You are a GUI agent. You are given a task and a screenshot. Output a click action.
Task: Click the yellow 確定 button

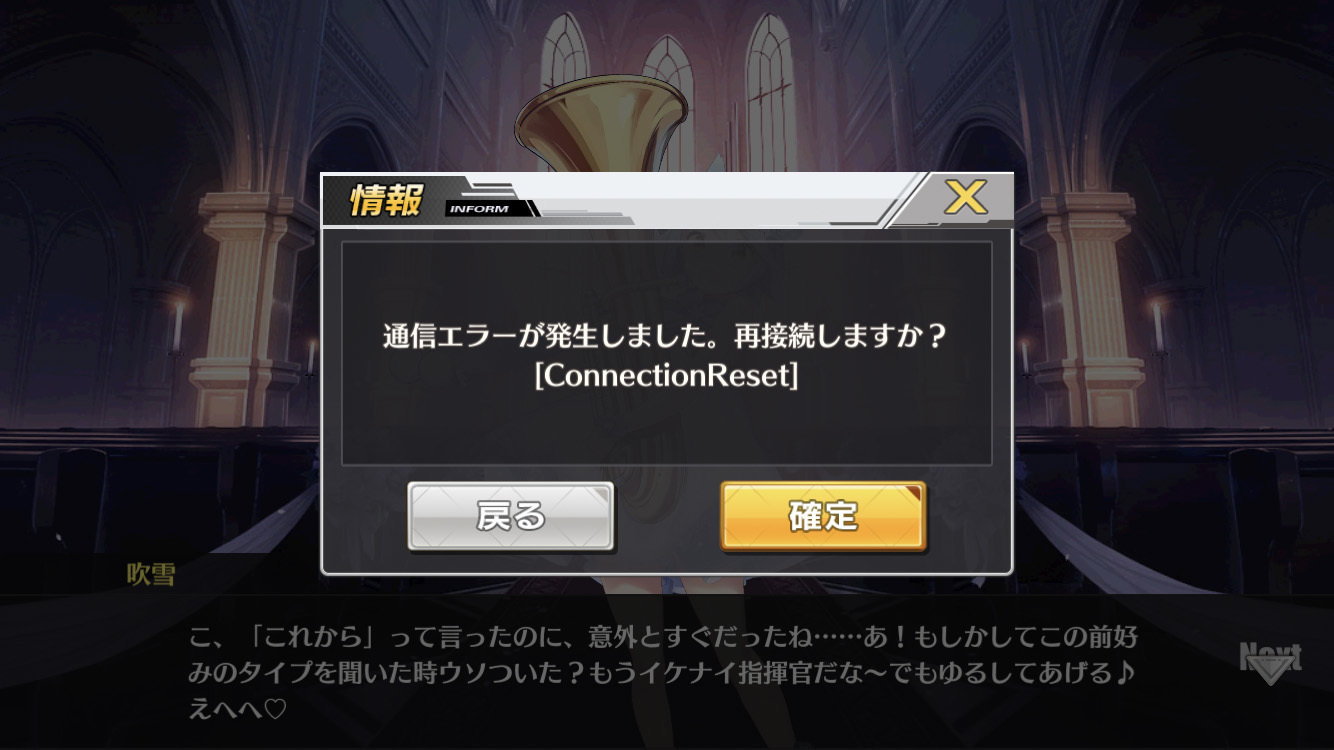(823, 516)
